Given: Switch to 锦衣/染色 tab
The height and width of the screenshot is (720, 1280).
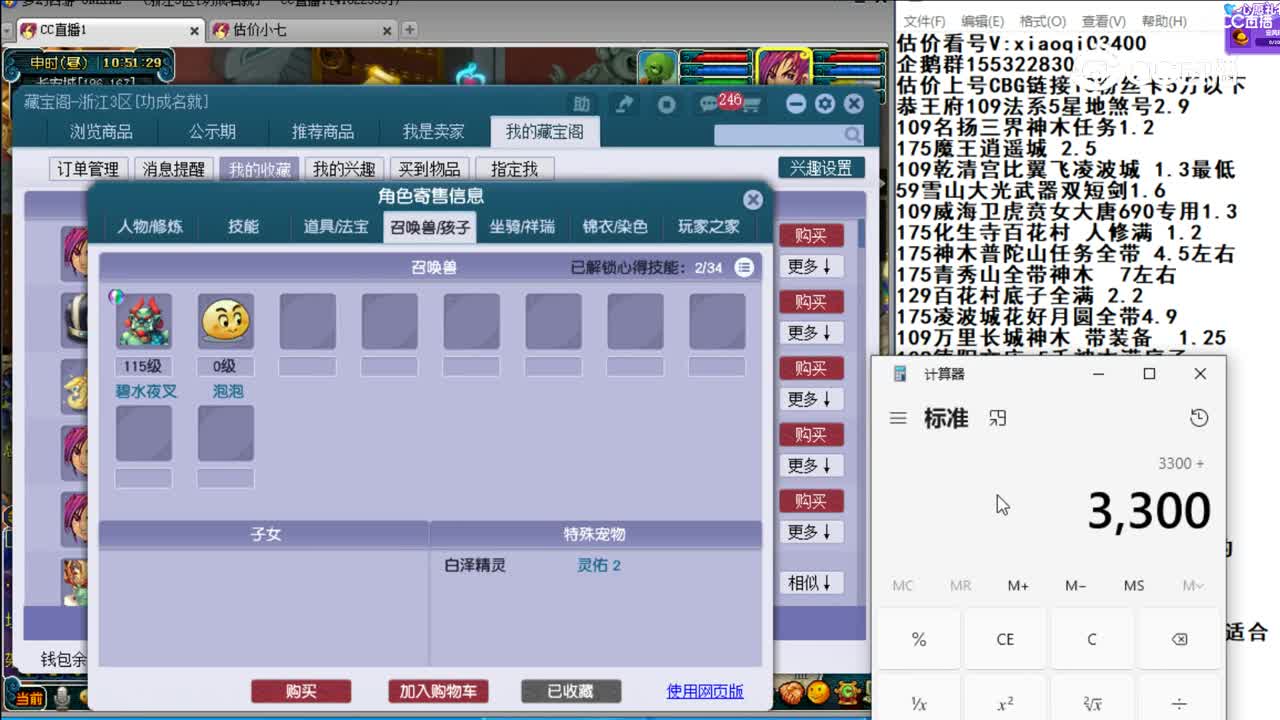Looking at the screenshot, I should [x=615, y=227].
